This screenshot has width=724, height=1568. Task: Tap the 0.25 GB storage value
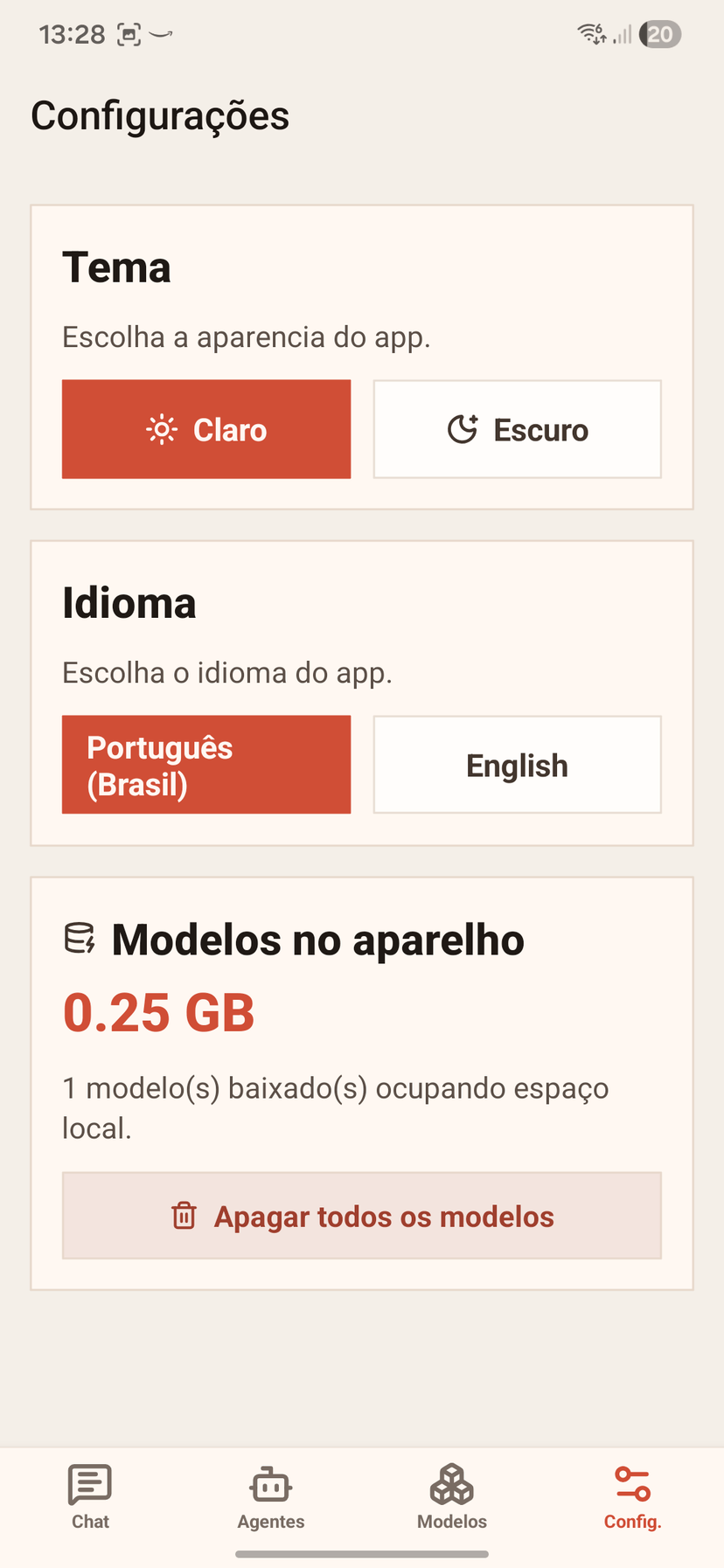coord(159,1013)
